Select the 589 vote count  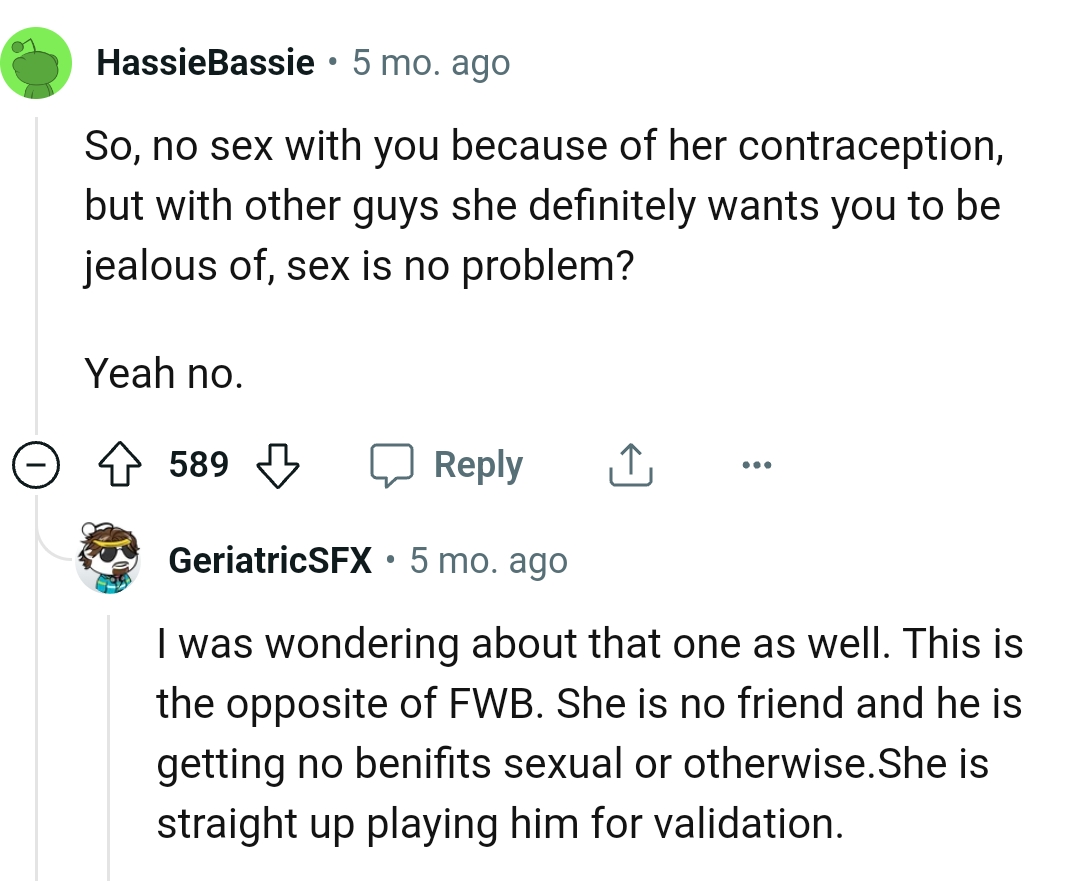(200, 464)
